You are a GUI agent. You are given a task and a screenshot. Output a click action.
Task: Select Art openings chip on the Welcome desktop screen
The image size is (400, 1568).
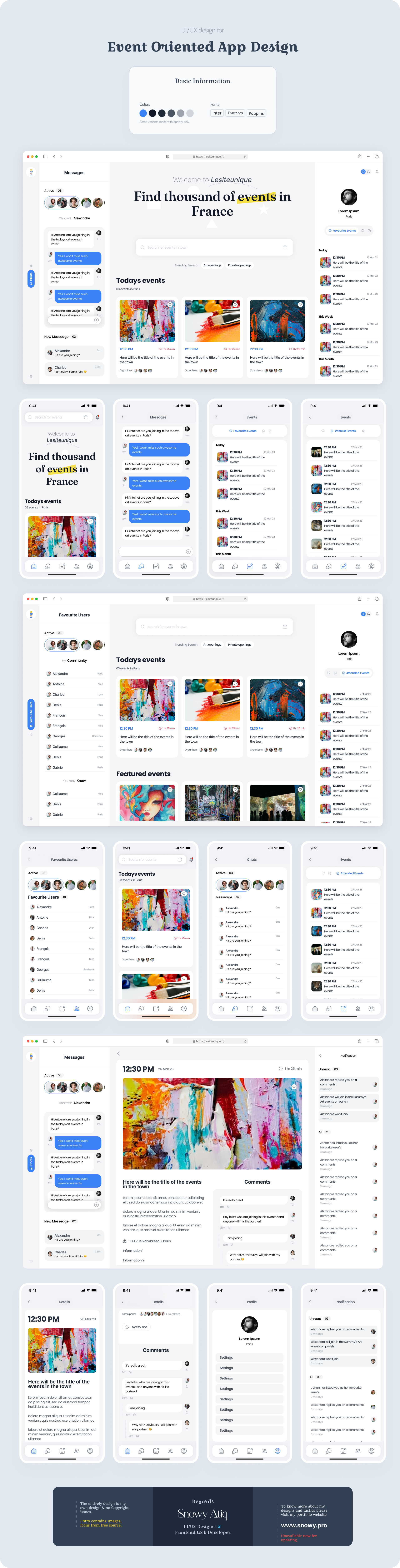[x=212, y=265]
